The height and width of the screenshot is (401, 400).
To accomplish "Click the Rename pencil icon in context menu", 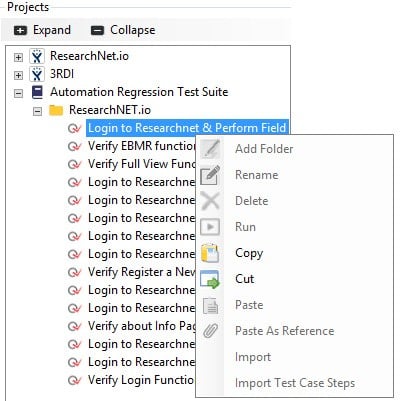I will coord(210,175).
